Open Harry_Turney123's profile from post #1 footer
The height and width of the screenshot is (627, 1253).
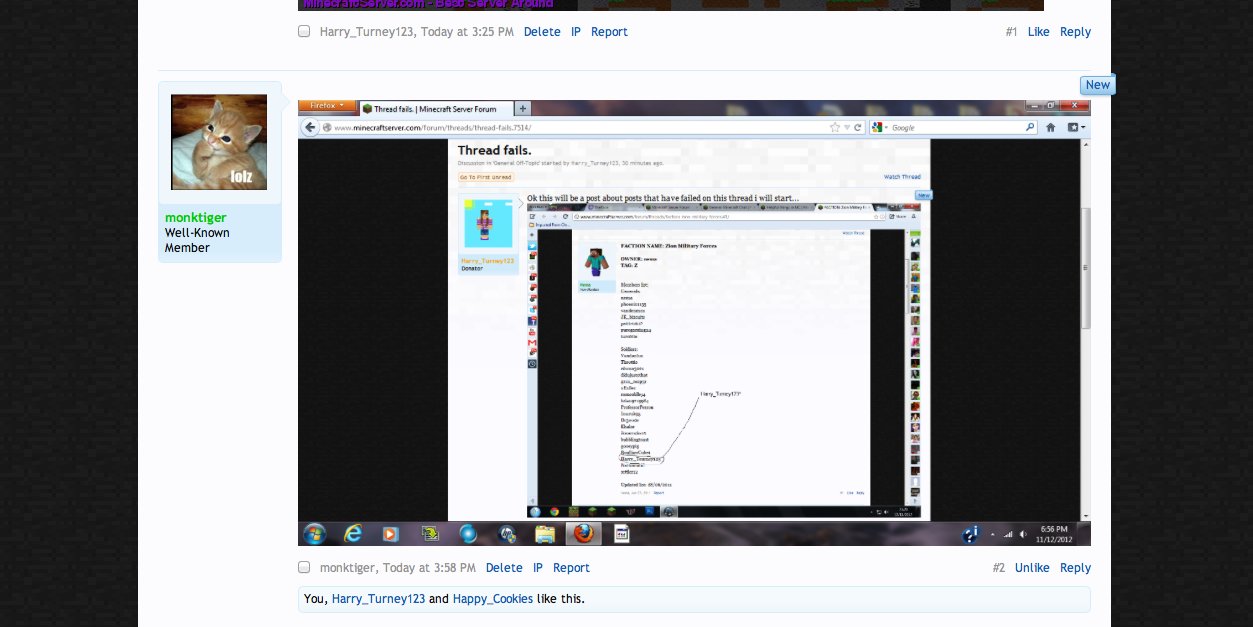click(366, 32)
